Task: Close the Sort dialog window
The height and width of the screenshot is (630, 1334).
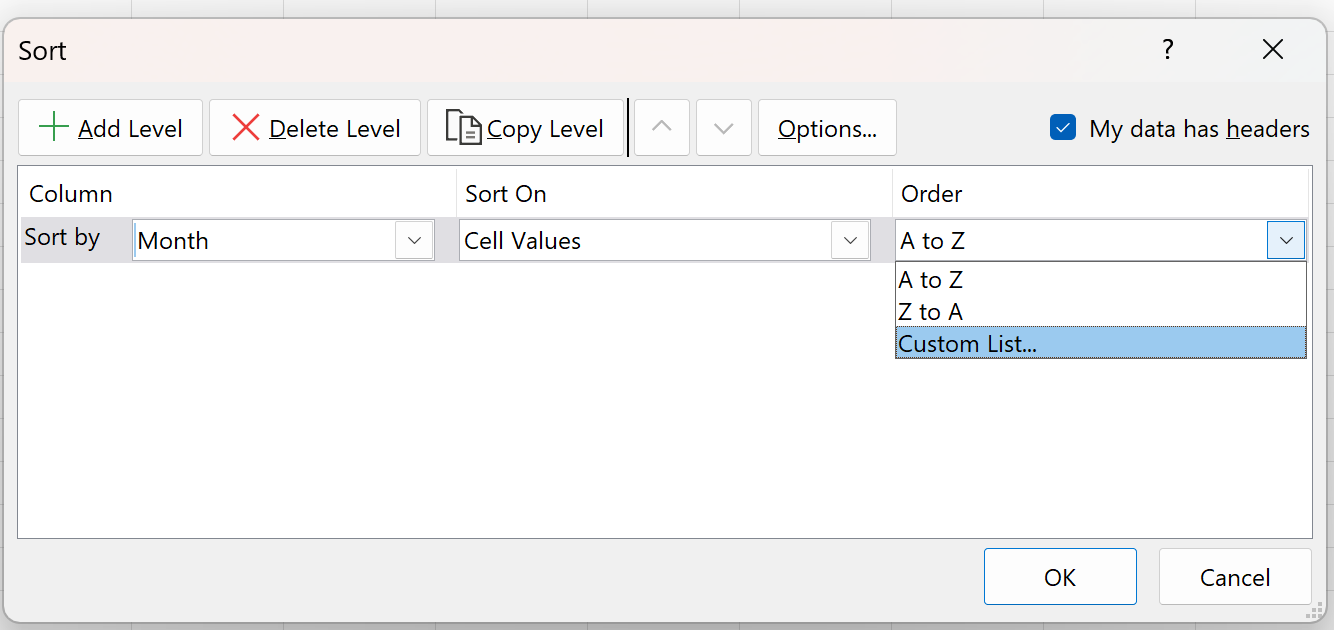Action: click(1273, 49)
